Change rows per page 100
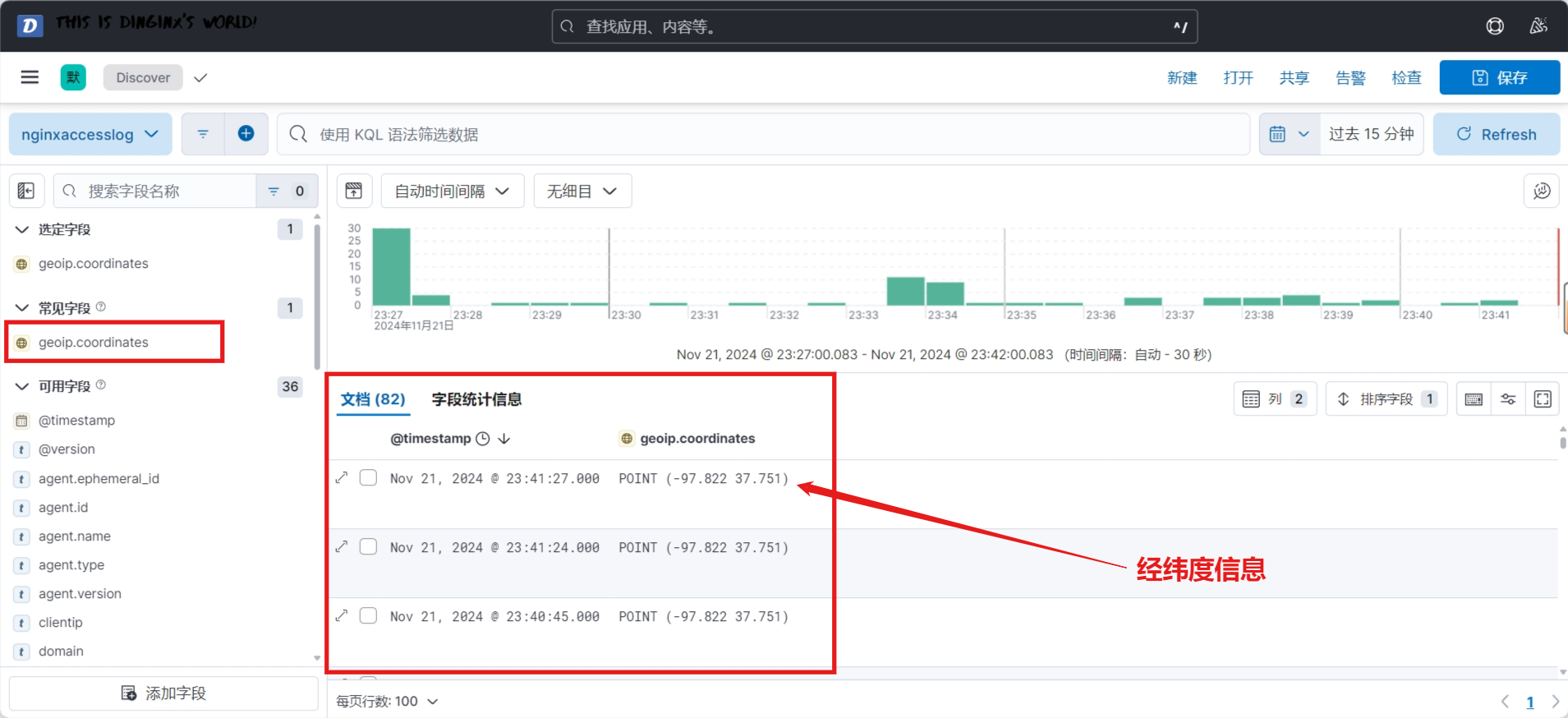This screenshot has width=1568, height=718. click(387, 702)
